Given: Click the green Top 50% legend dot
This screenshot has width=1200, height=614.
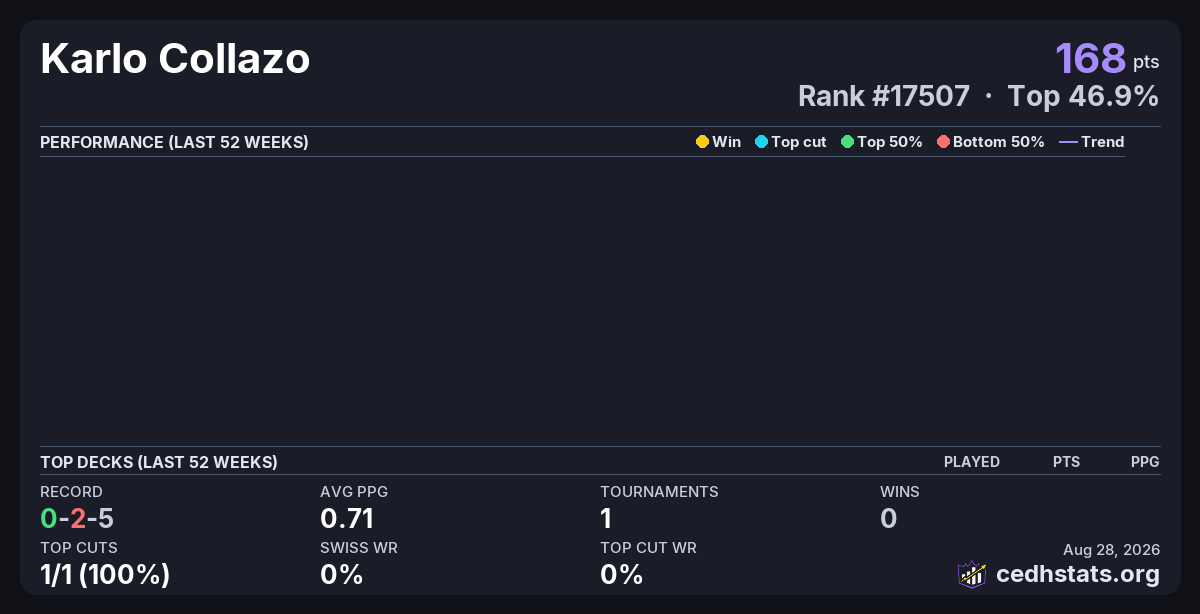Looking at the screenshot, I should click(x=847, y=142).
